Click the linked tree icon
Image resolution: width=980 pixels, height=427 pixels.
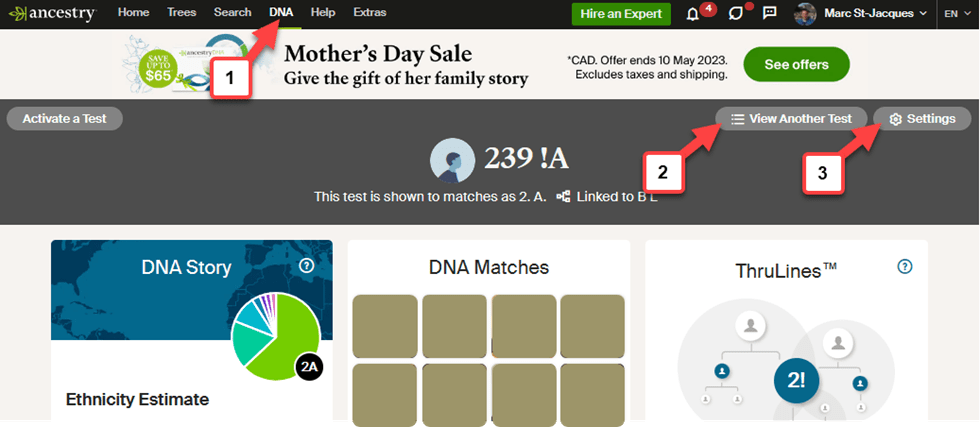coord(563,197)
